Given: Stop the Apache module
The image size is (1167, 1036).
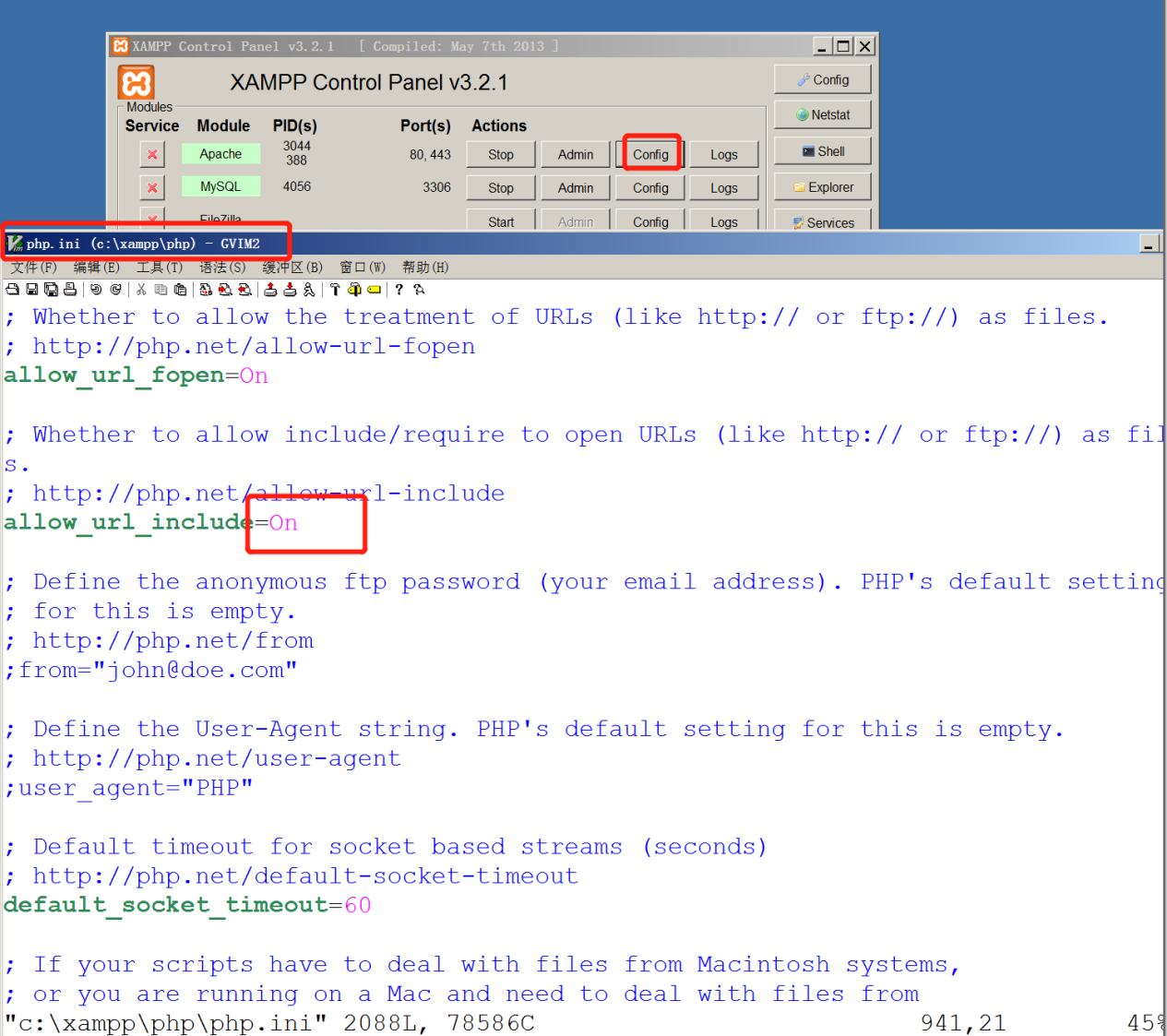Looking at the screenshot, I should click(x=501, y=154).
